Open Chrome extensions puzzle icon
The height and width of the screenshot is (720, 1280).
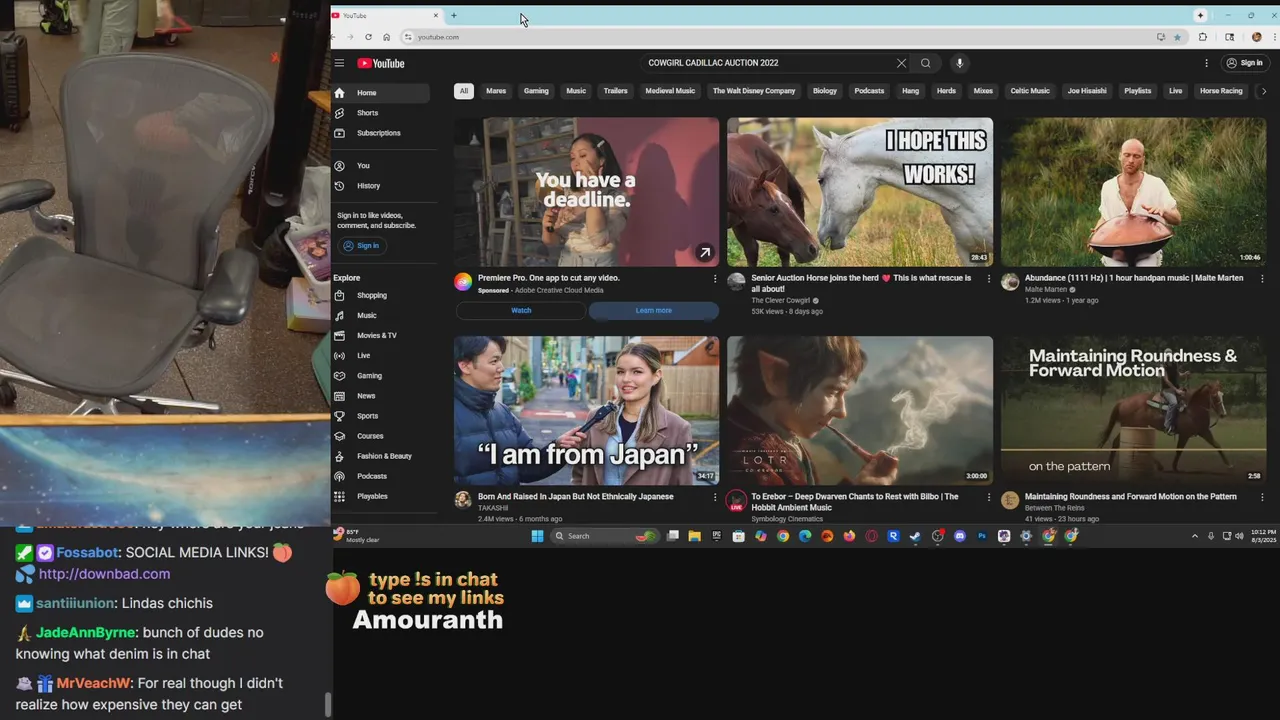point(1202,37)
